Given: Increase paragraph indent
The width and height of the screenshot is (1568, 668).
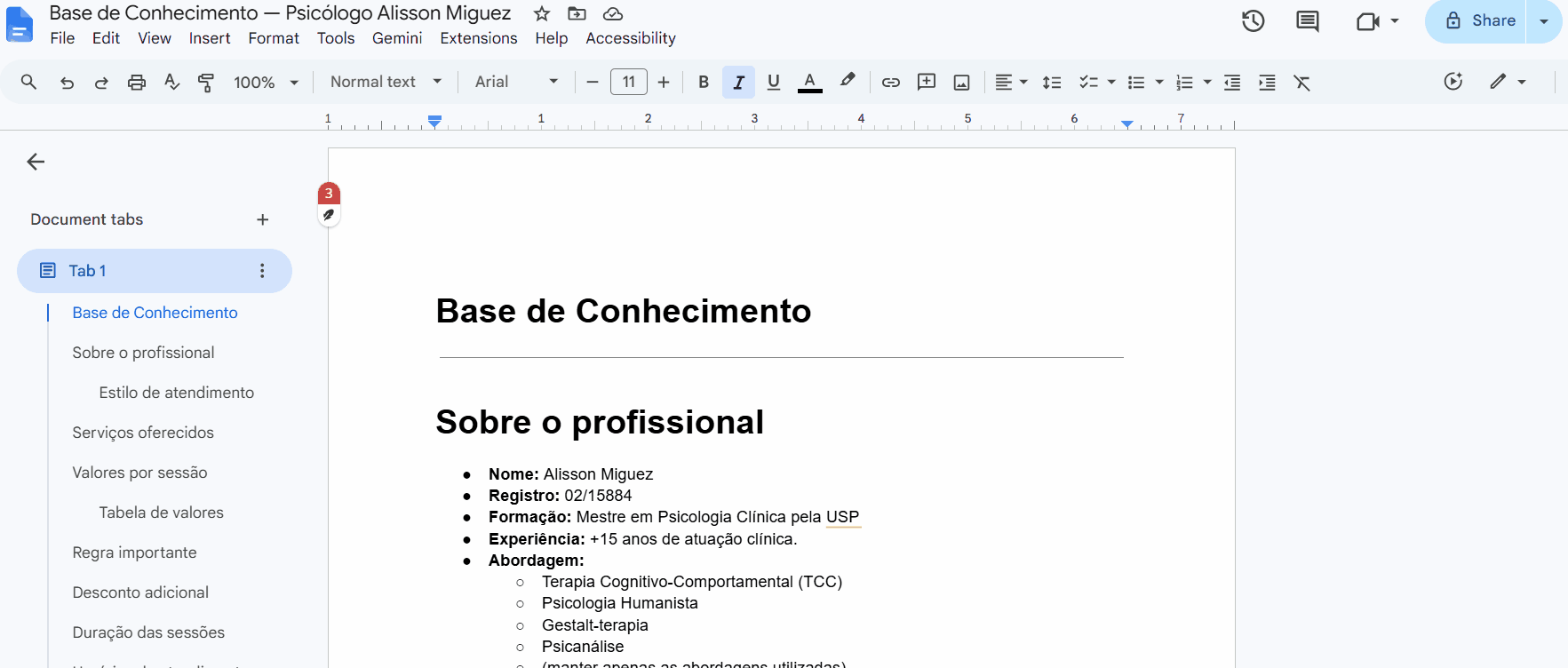Looking at the screenshot, I should pyautogui.click(x=1267, y=82).
